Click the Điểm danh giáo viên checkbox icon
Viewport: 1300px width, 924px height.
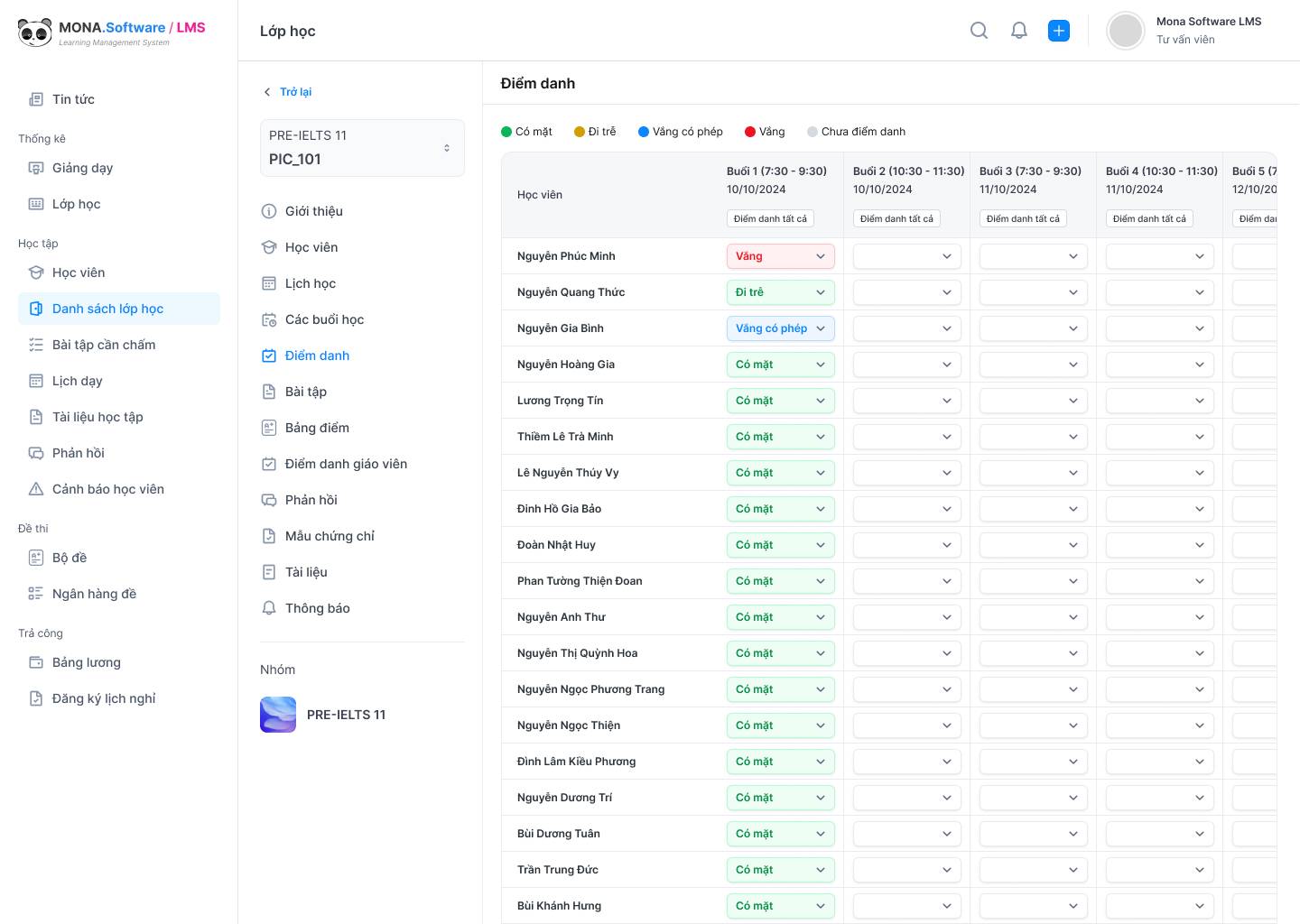click(269, 464)
